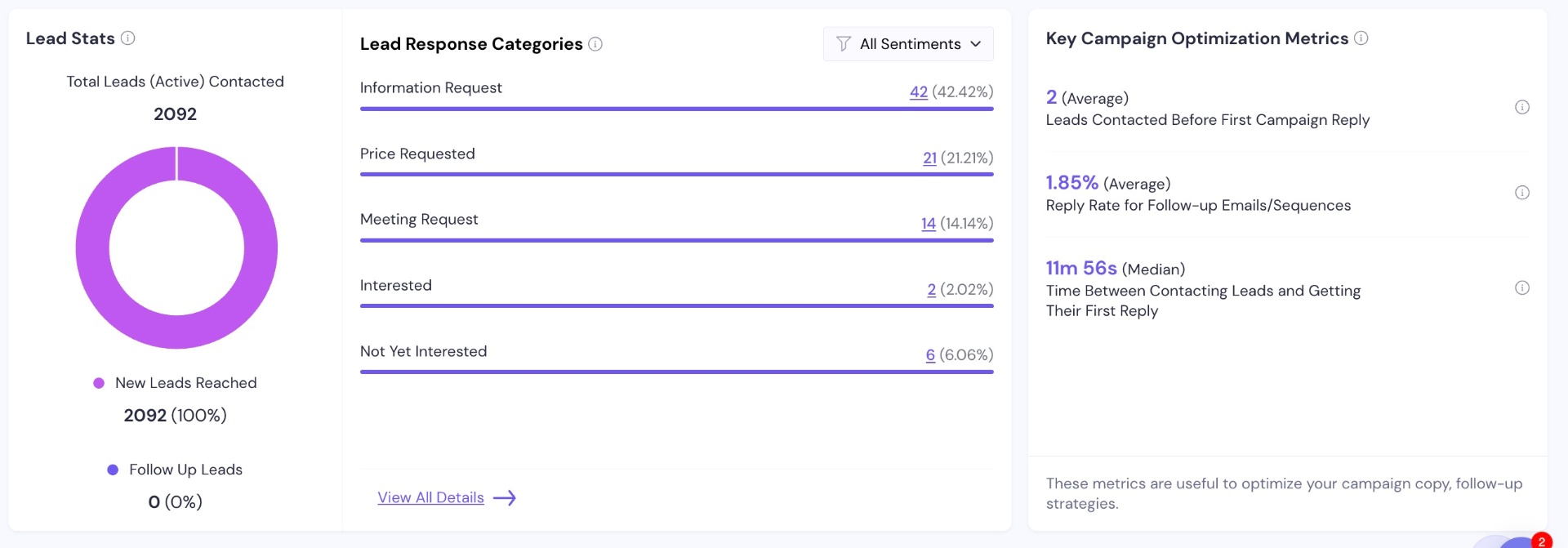Click the Information Request category label
This screenshot has height=548, width=1568.
click(431, 88)
